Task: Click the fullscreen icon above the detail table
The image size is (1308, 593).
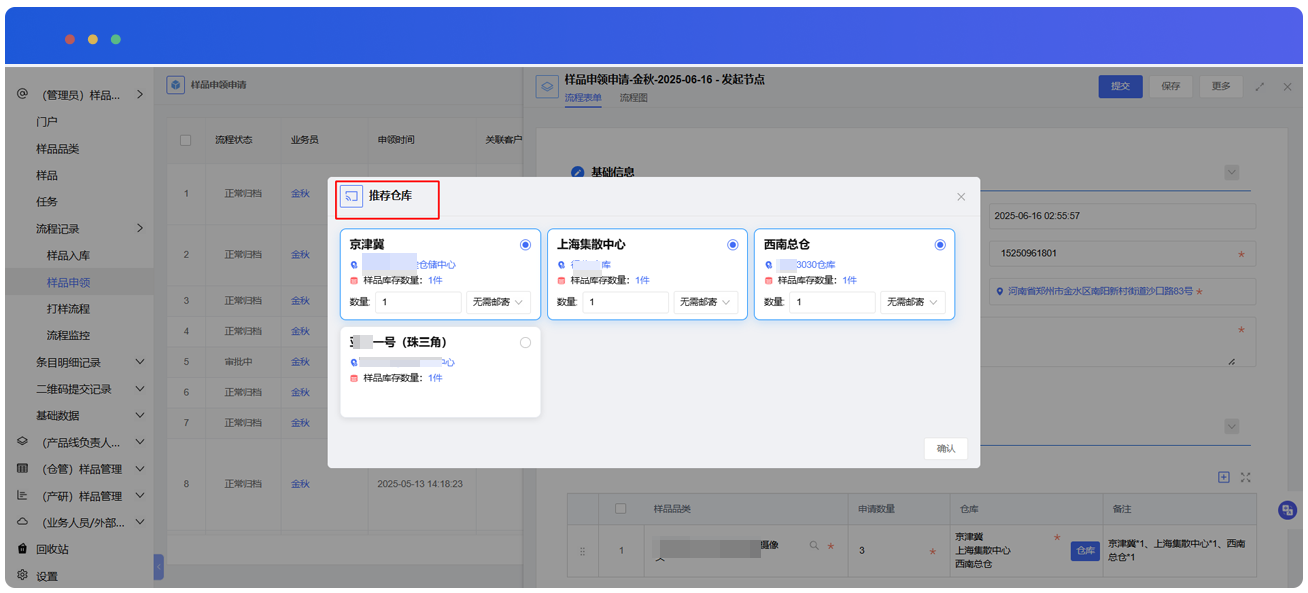Action: (x=1245, y=477)
